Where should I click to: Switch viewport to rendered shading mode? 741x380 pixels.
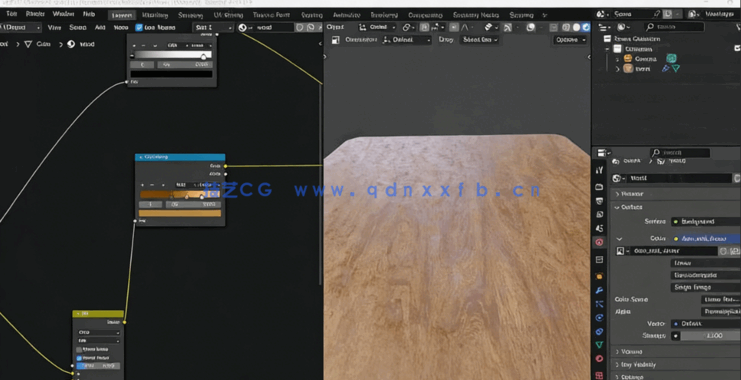[586, 27]
